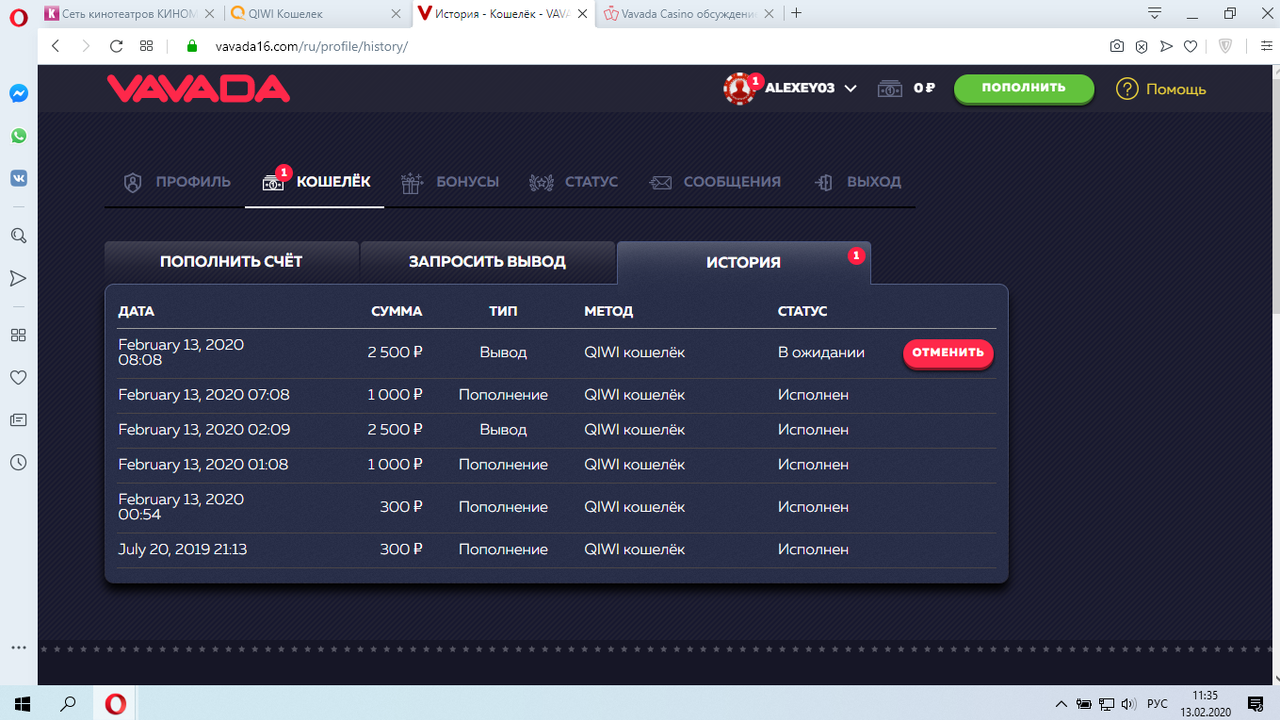
Task: Click Сумма column header
Action: click(397, 311)
